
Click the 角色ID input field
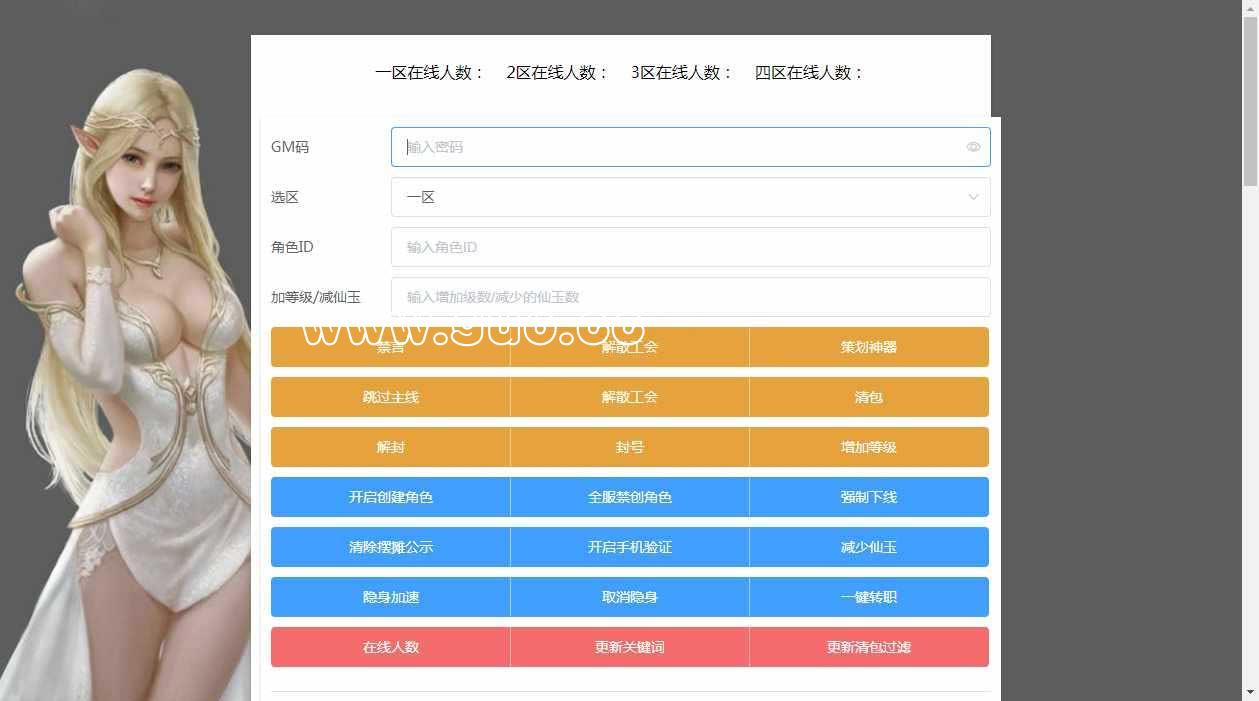pos(690,247)
